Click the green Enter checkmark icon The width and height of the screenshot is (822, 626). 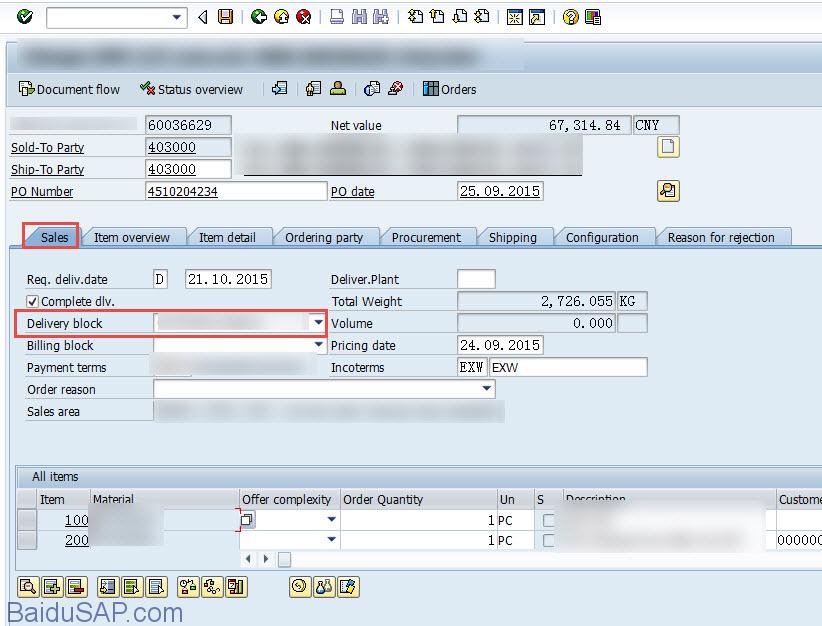[x=22, y=16]
